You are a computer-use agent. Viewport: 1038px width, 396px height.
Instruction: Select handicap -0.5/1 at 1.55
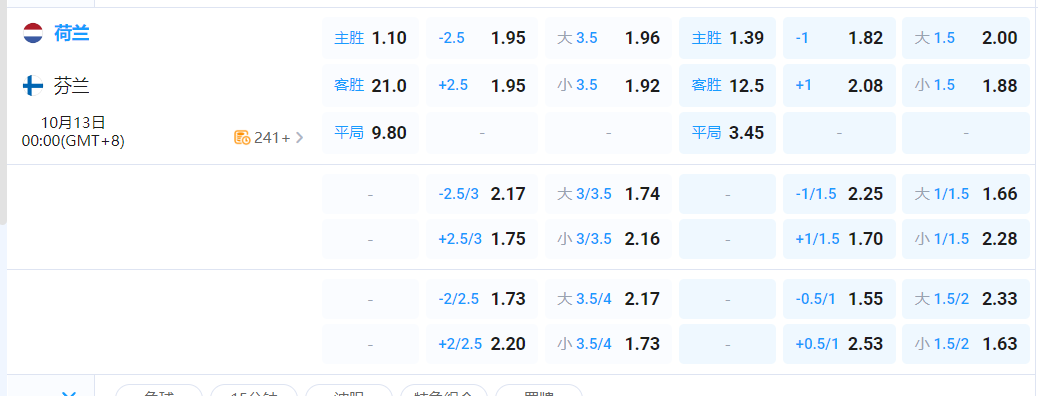pyautogui.click(x=839, y=299)
